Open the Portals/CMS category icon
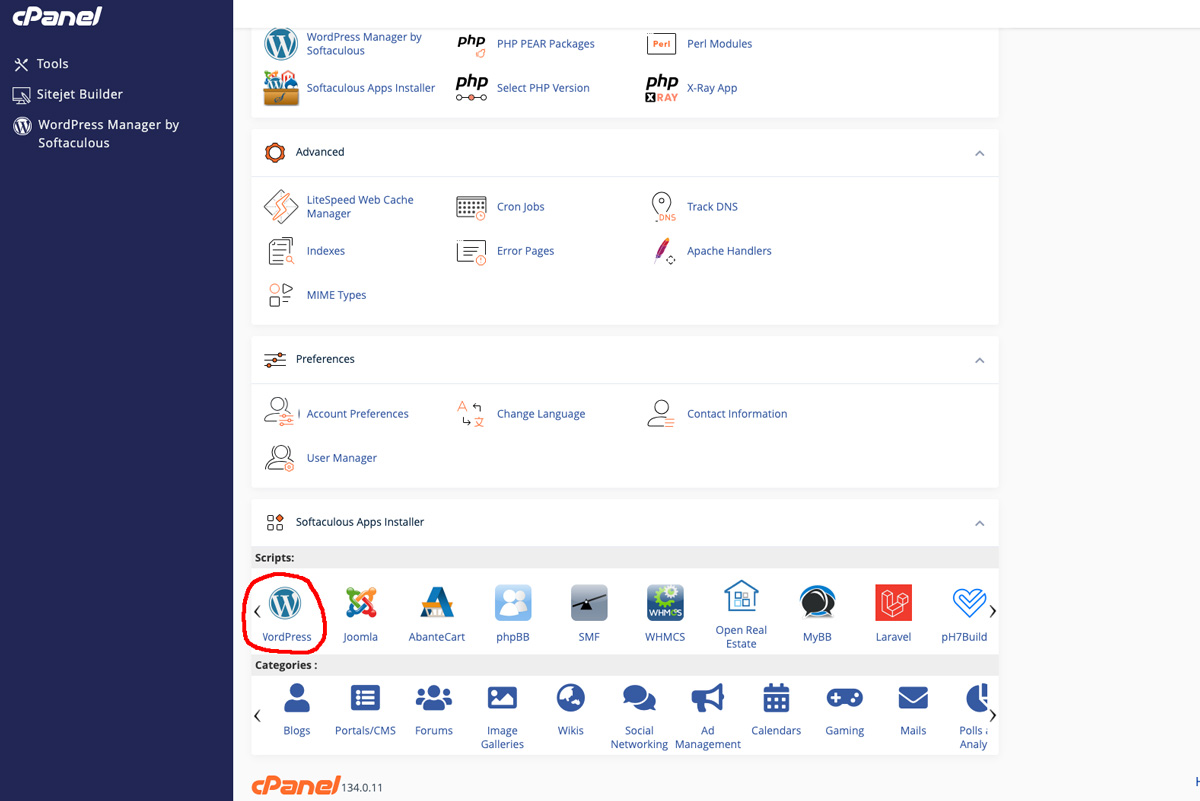1200x801 pixels. pos(365,697)
